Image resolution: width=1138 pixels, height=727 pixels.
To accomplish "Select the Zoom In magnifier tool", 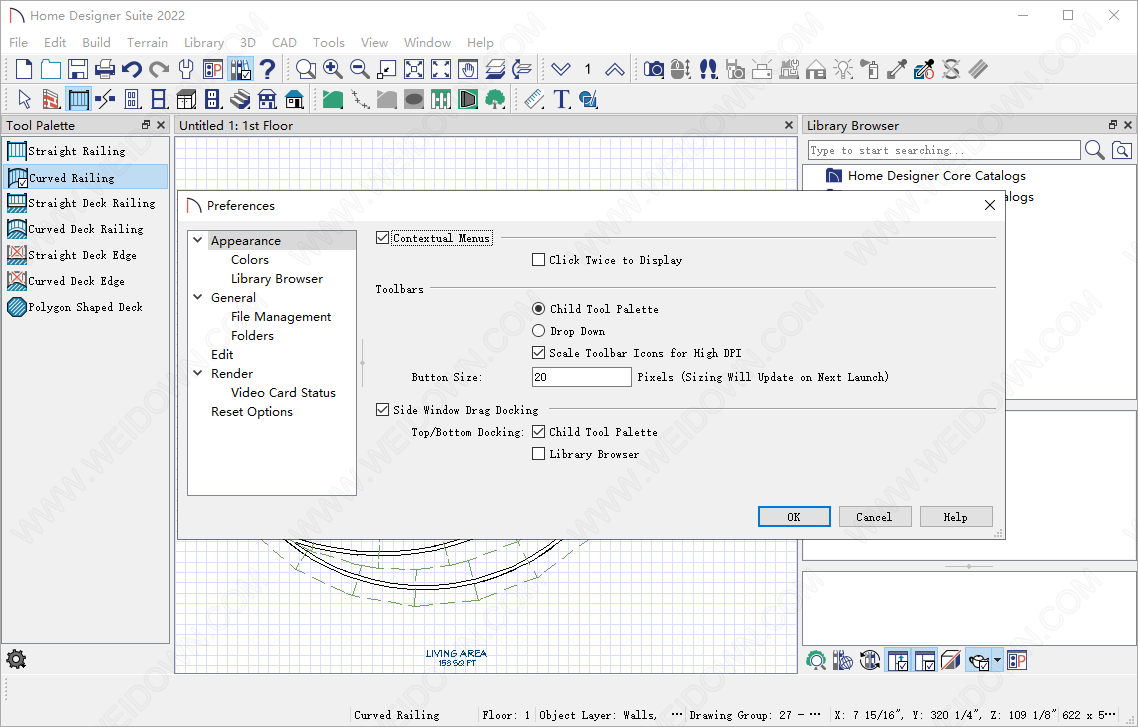I will (333, 70).
